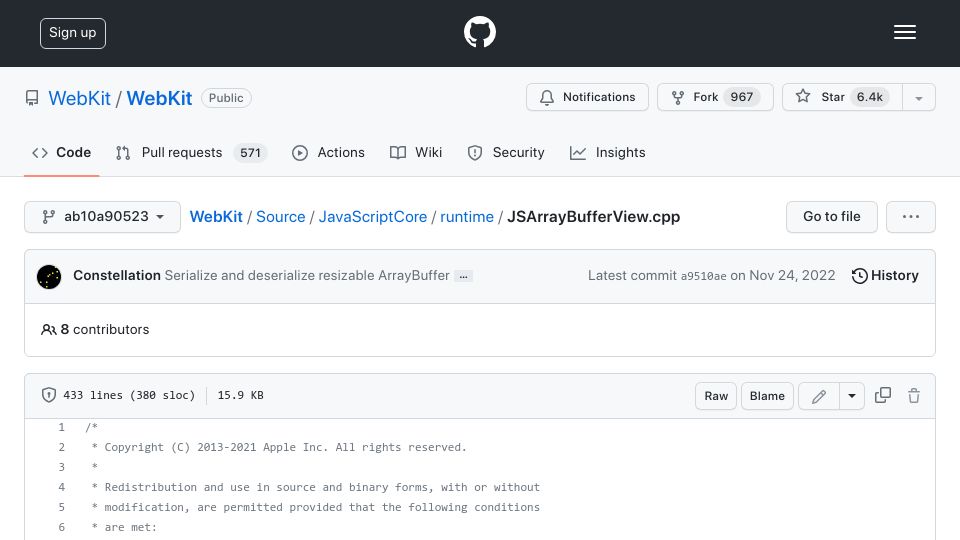
Task: Click the repository book icon
Action: [x=32, y=98]
